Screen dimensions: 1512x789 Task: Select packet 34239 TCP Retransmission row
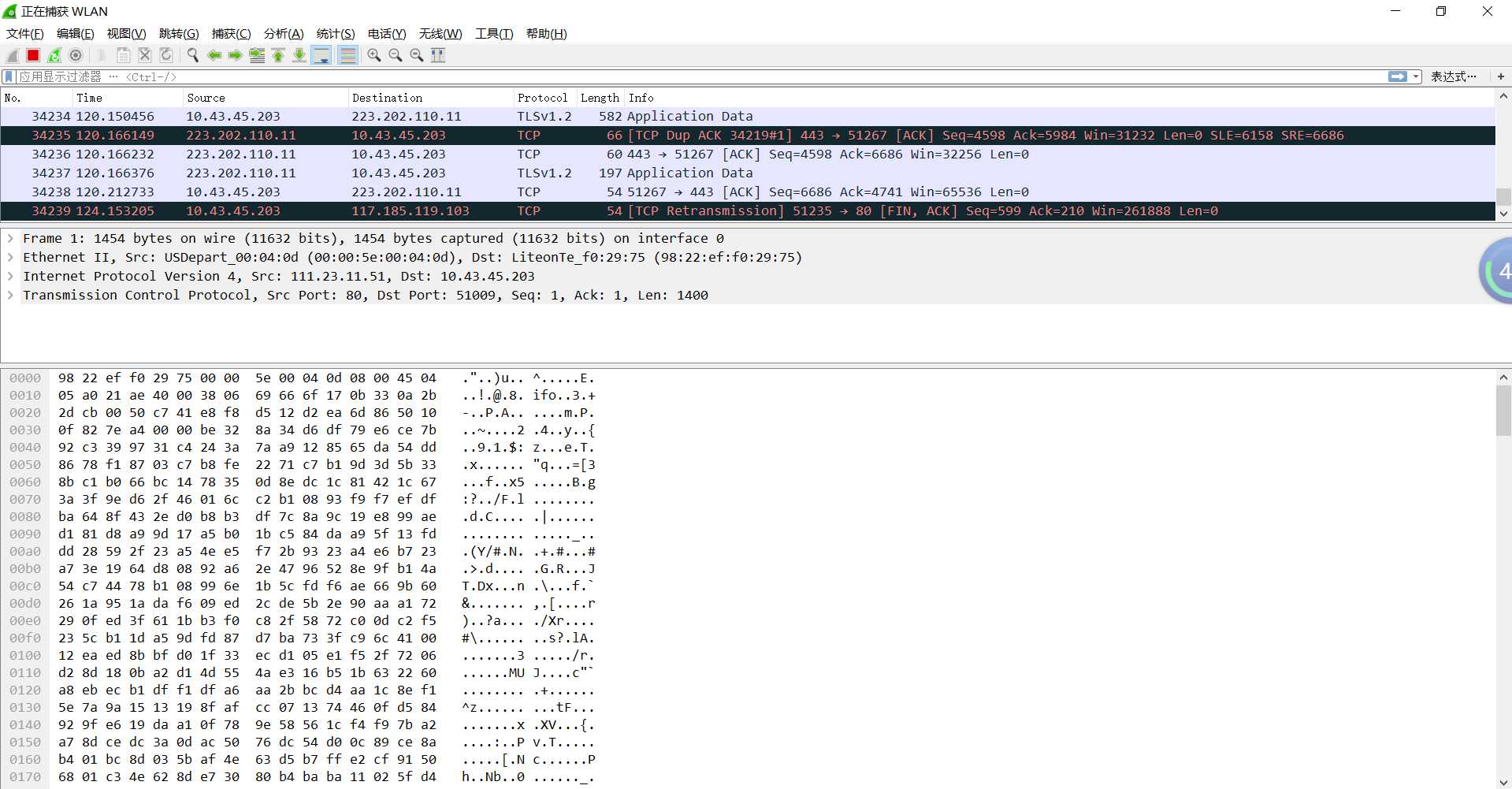(x=748, y=210)
